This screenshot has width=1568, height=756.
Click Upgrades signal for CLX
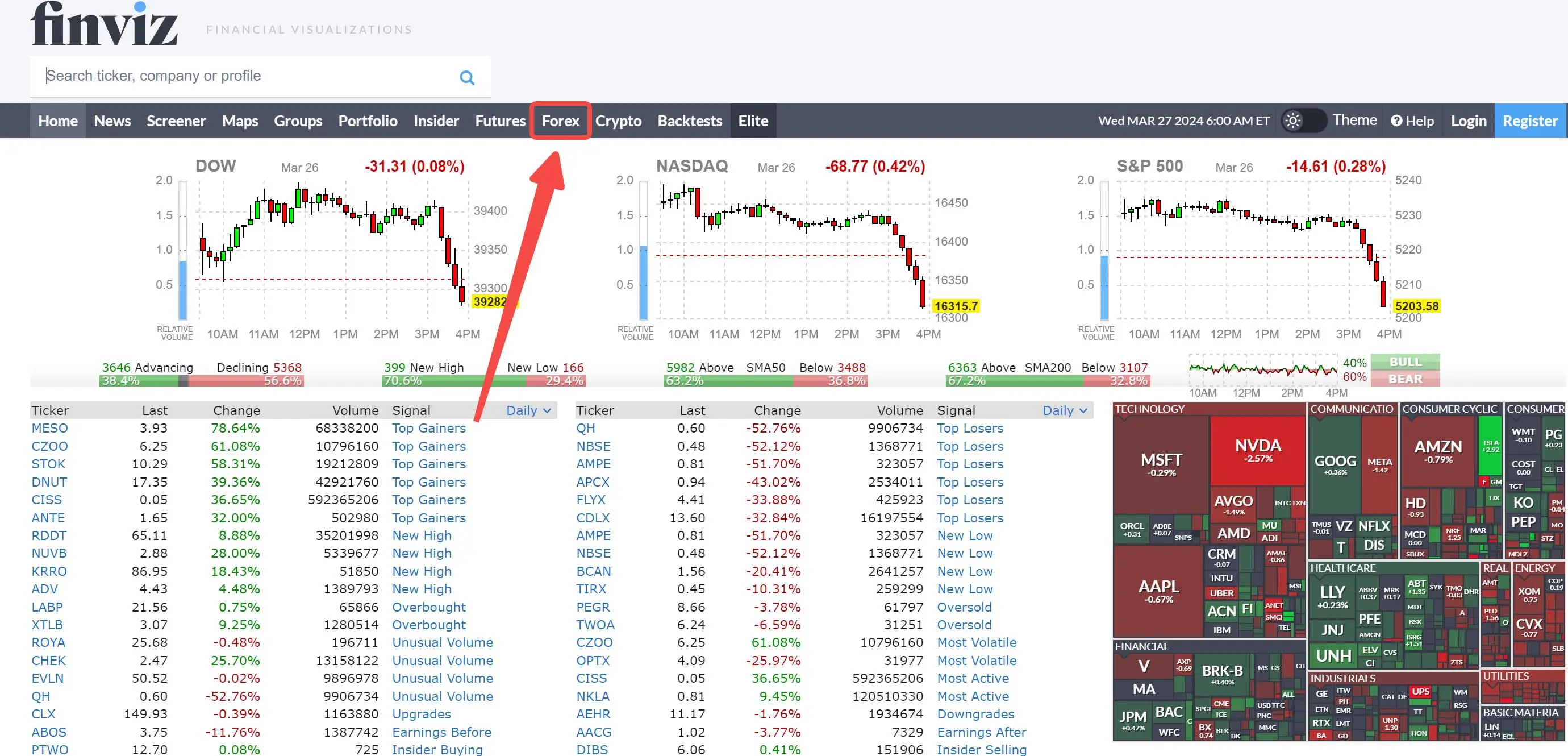coord(421,714)
